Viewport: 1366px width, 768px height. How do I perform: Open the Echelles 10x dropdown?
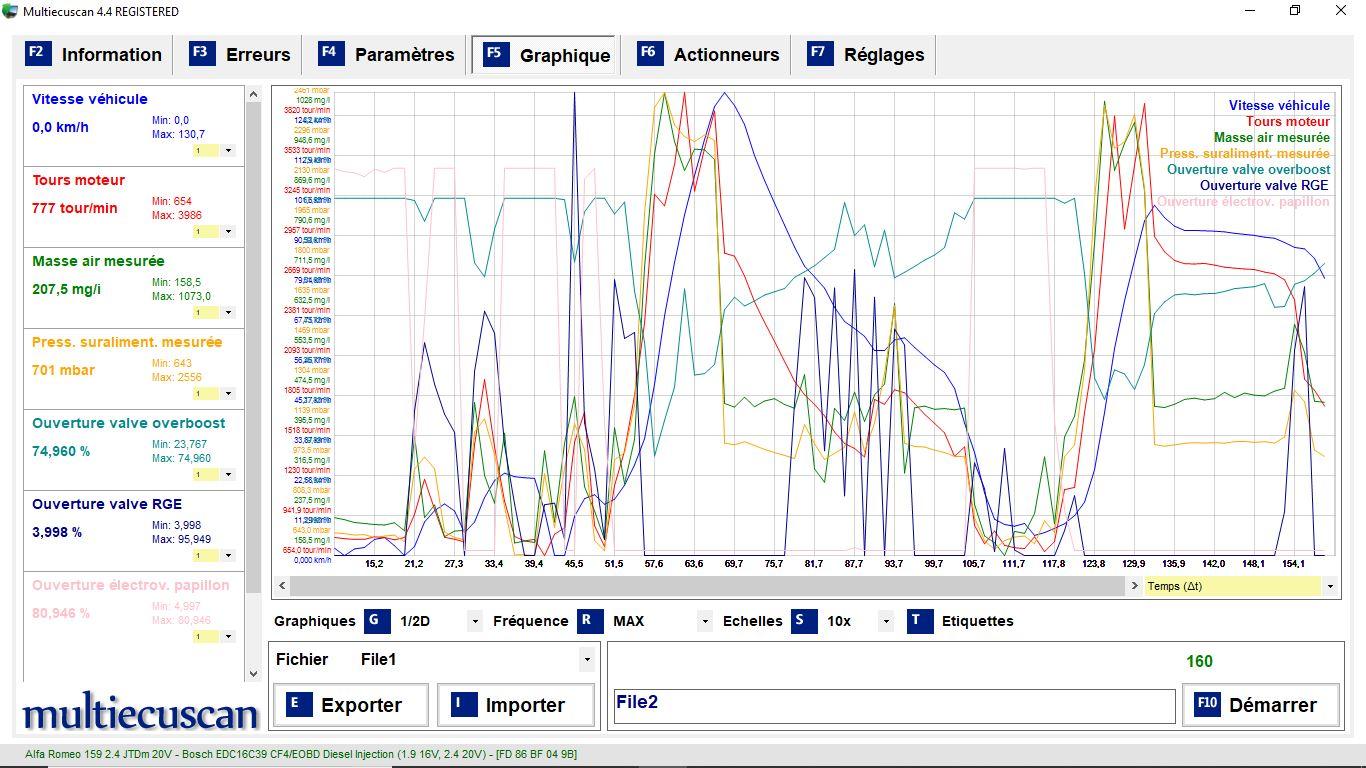pyautogui.click(x=885, y=621)
